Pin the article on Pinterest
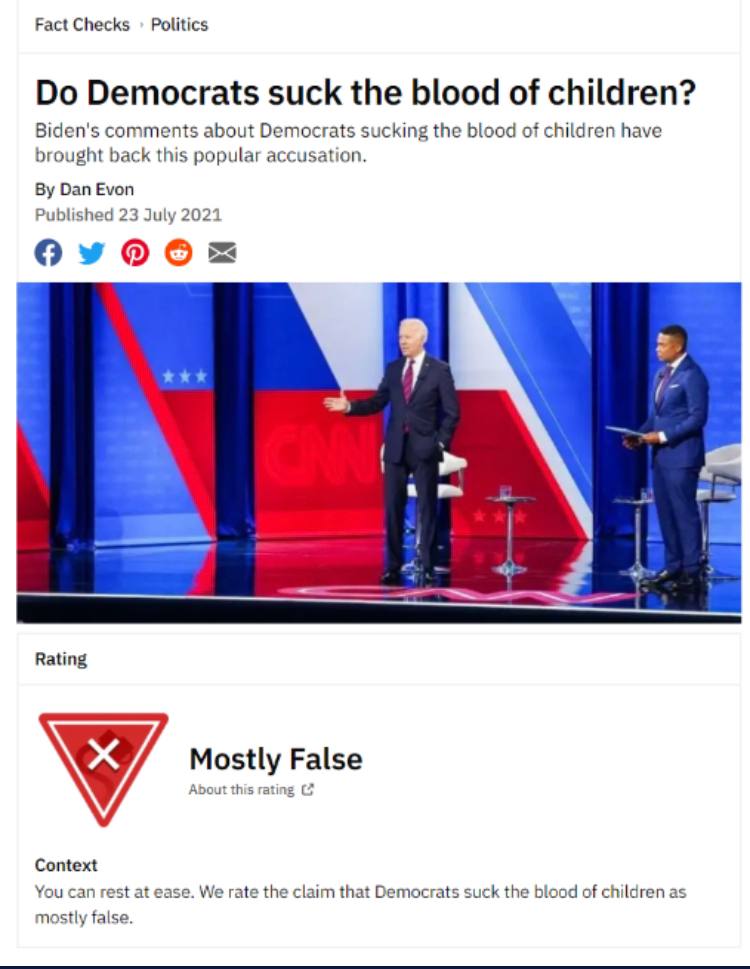 [x=135, y=252]
